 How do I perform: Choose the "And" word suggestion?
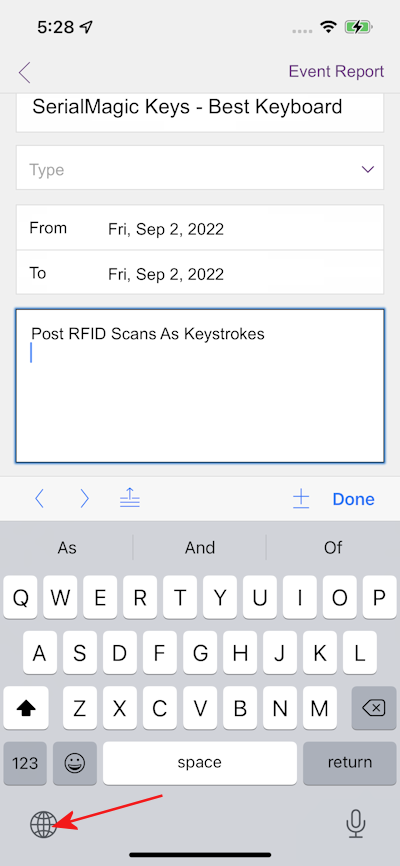tap(200, 548)
